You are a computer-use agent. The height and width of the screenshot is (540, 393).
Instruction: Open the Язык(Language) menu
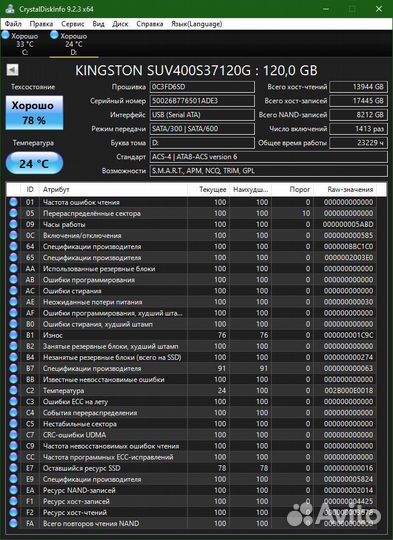click(196, 24)
